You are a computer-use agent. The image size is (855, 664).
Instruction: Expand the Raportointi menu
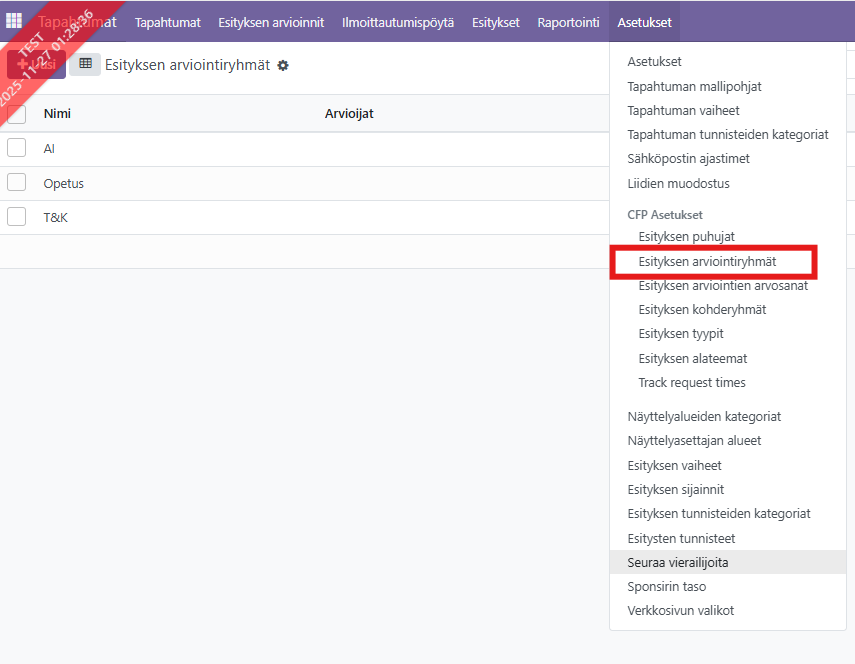coord(568,22)
